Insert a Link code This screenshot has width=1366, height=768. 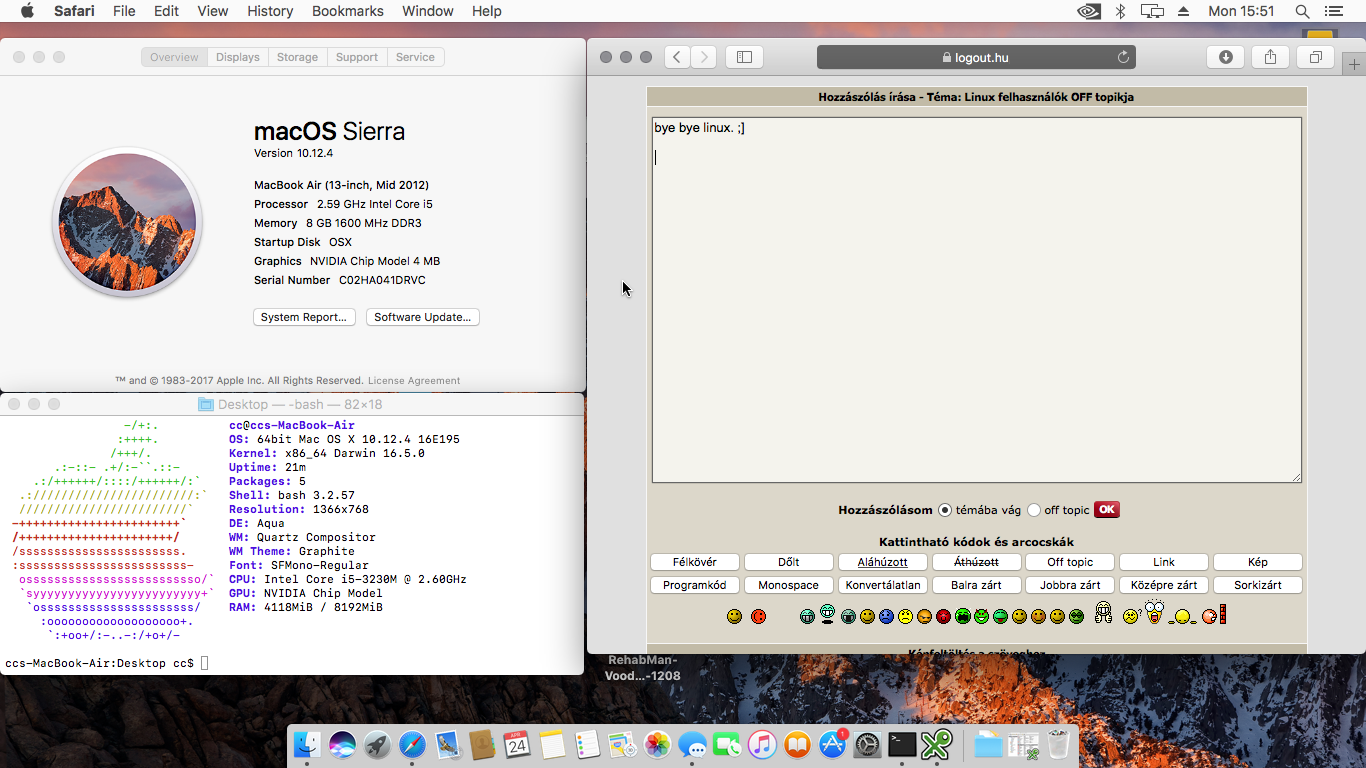(x=1164, y=562)
